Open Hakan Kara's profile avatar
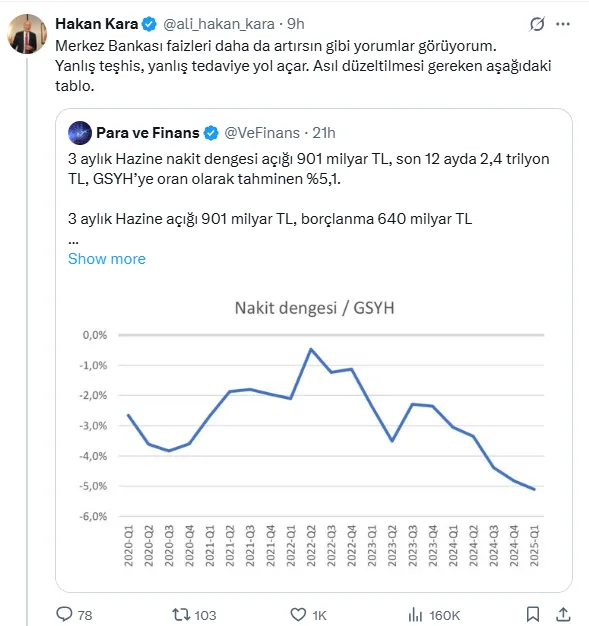This screenshot has width=589, height=626. point(27,34)
